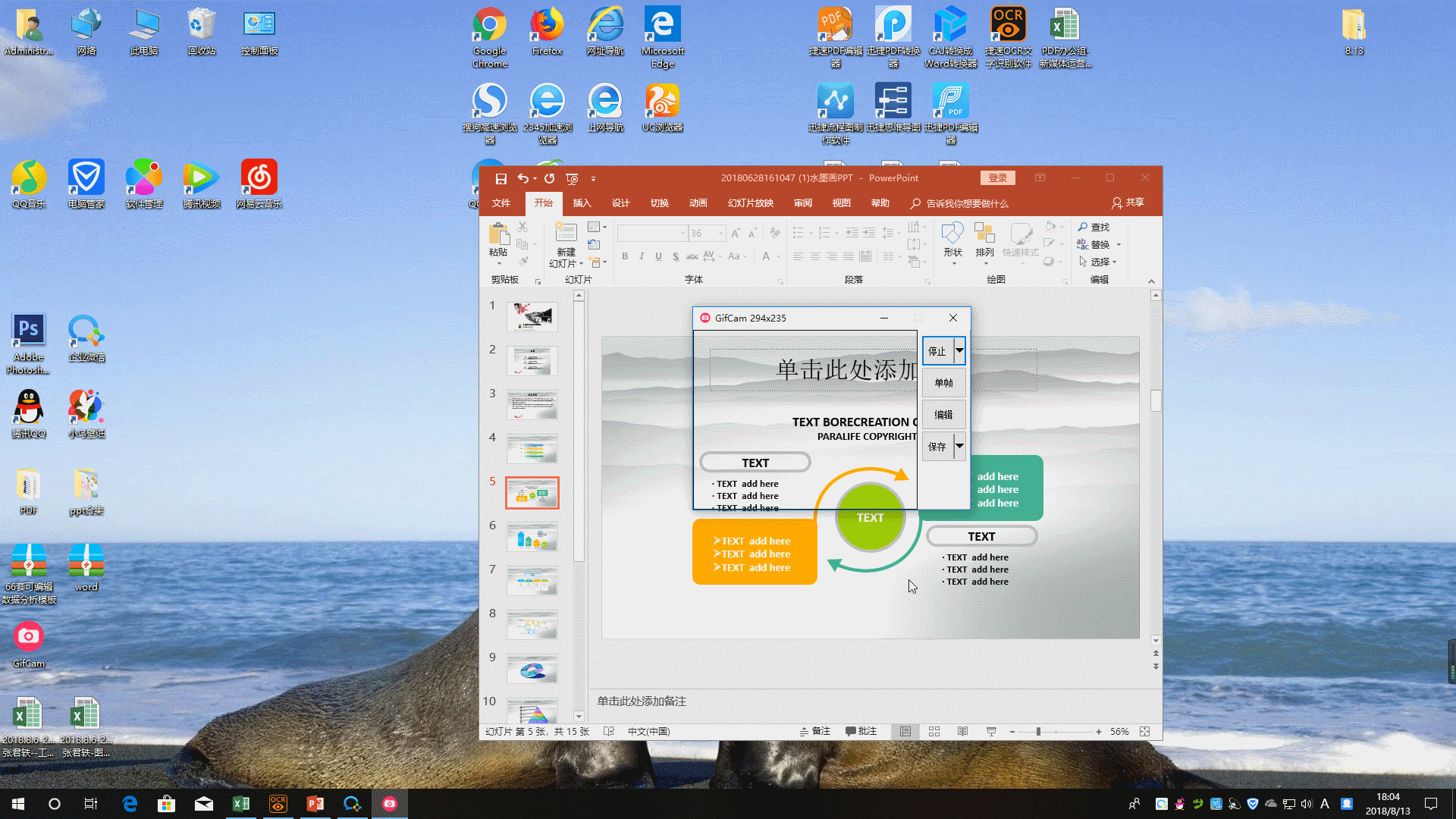Select slide 6 thumbnail in slide panel
Screen dimensions: 1456x819
point(532,537)
